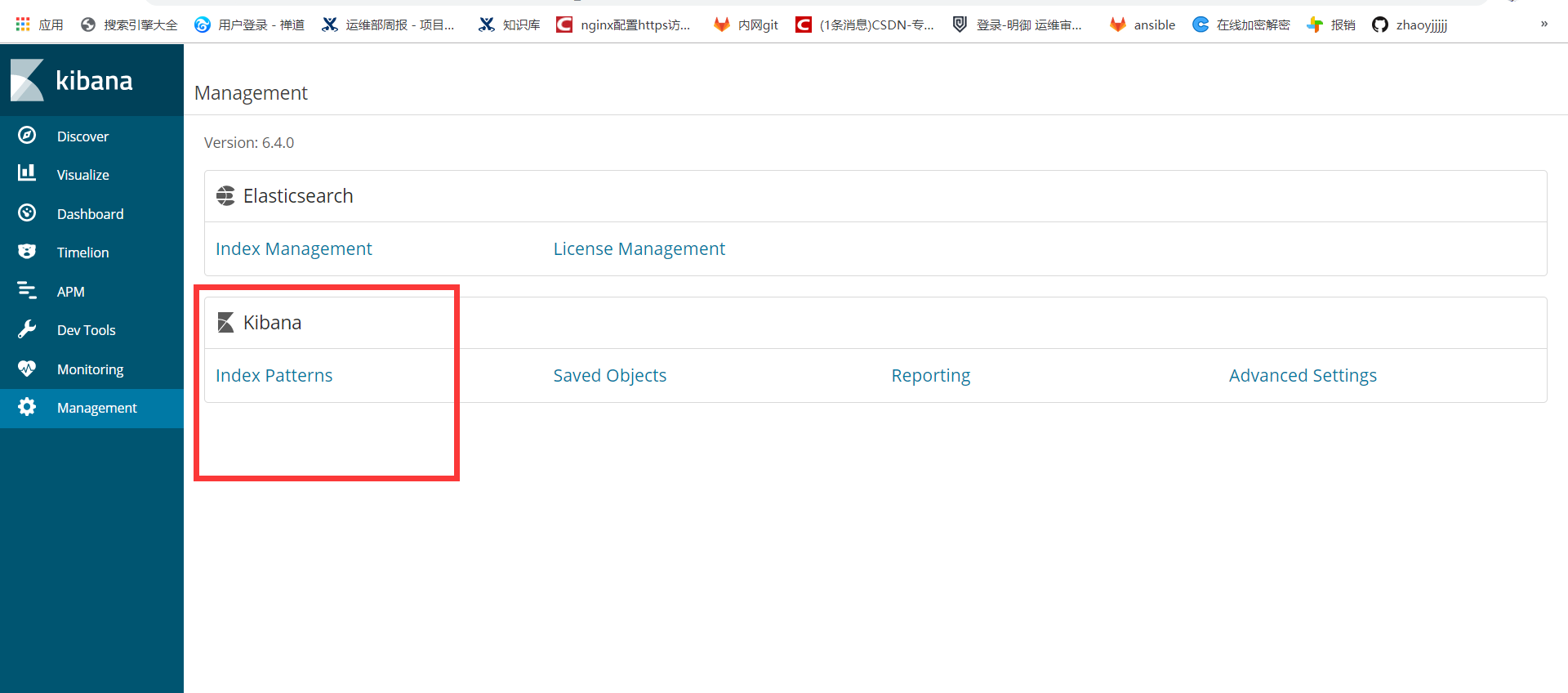The image size is (1568, 693).
Task: Open the Index Patterns link
Action: 274,375
